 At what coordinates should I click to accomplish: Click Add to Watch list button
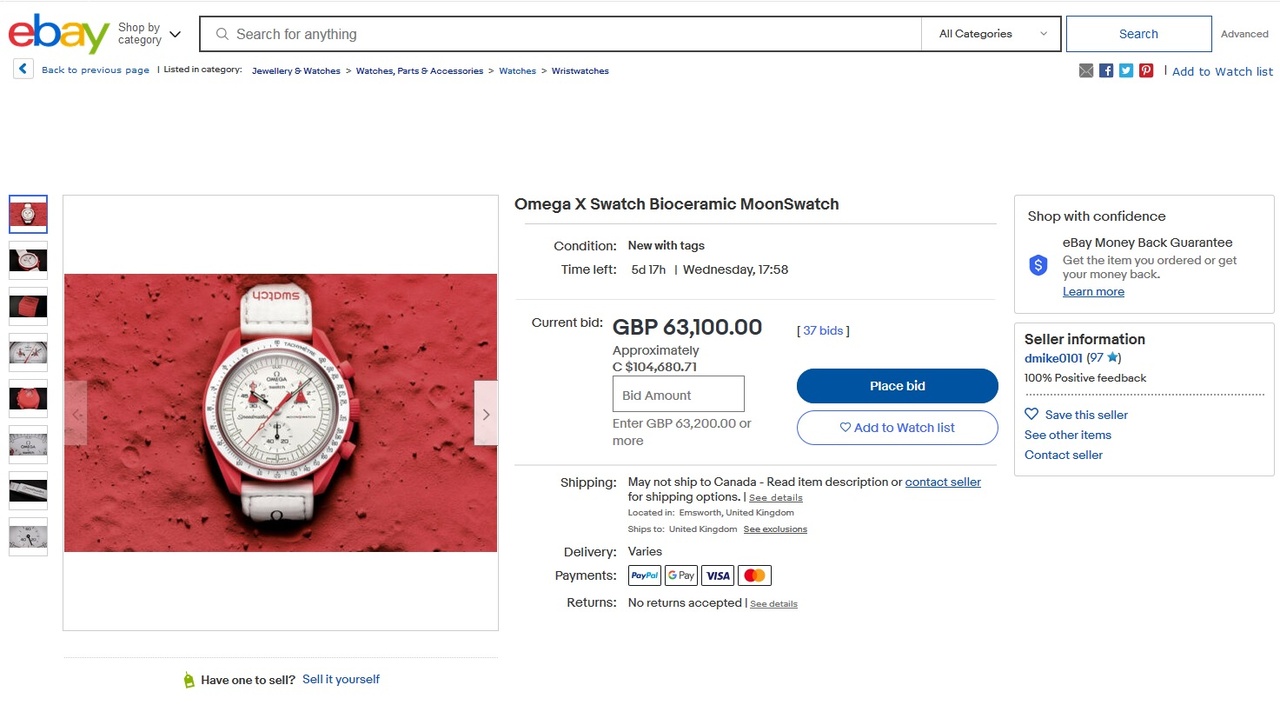pos(897,428)
